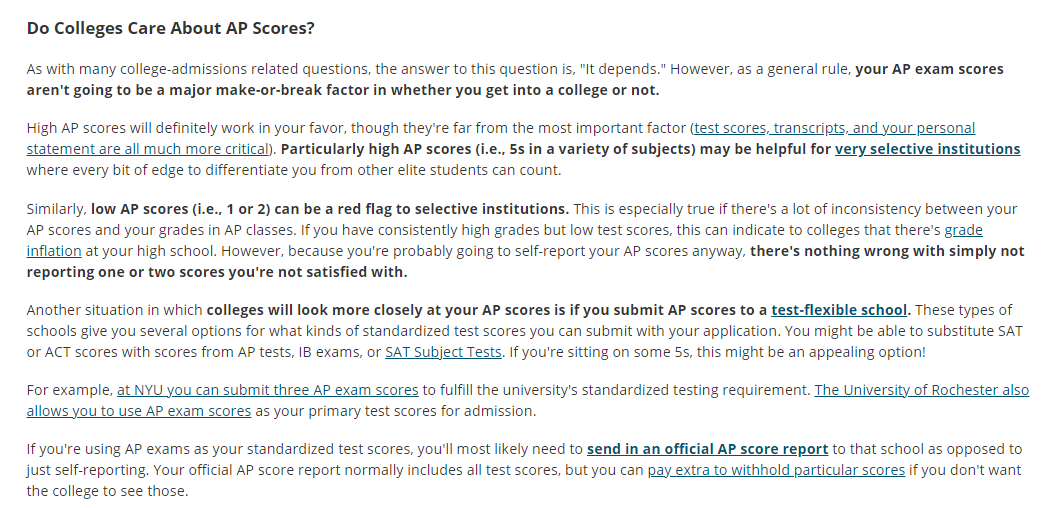This screenshot has width=1045, height=508.
Task: Open 'send in an official AP score report' link
Action: [x=707, y=449]
